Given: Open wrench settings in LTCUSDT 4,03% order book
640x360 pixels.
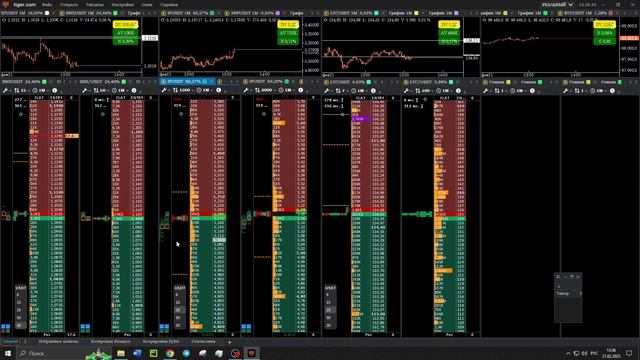Looking at the screenshot, I should 326,91.
